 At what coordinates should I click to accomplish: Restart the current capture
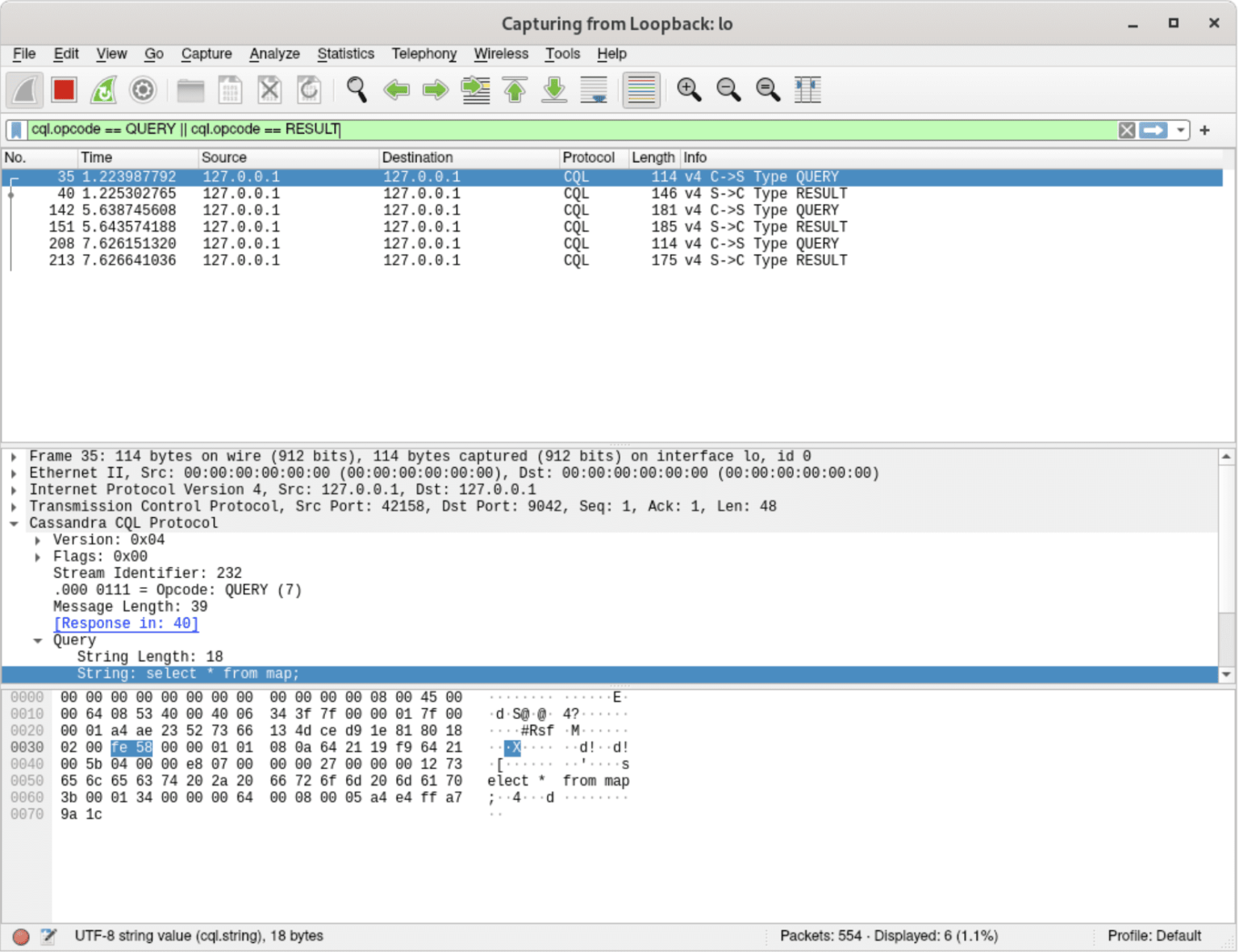[x=103, y=90]
